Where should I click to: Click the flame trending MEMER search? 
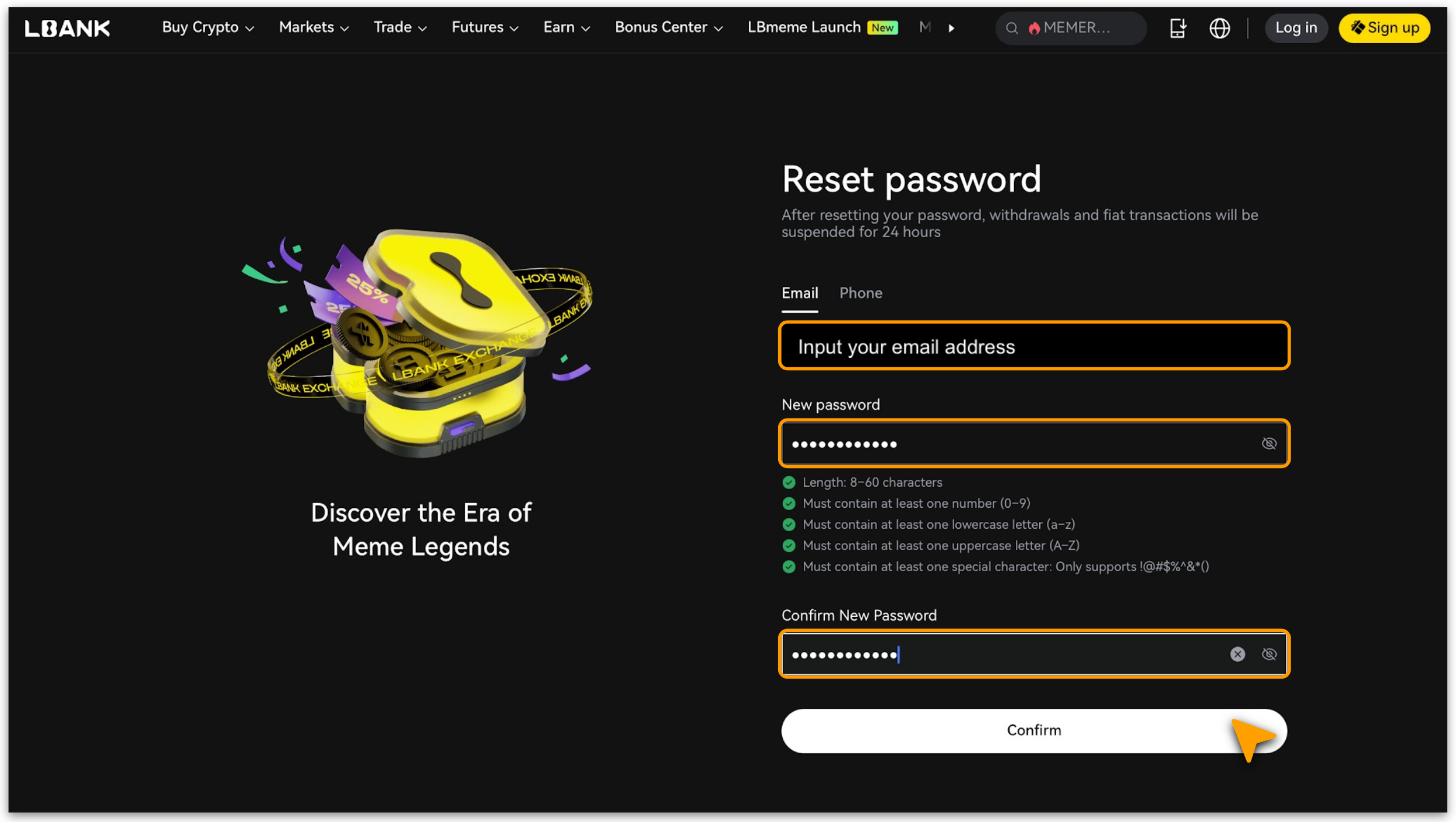point(1070,28)
